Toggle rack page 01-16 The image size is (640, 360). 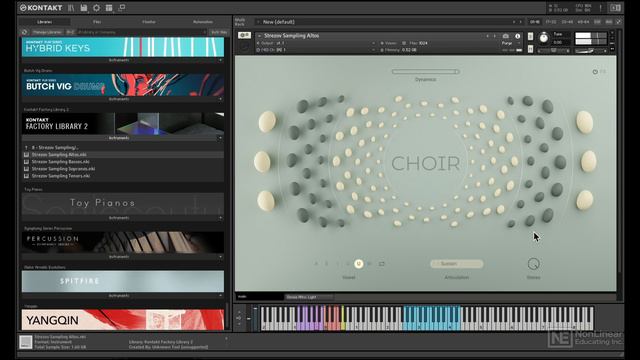534,22
